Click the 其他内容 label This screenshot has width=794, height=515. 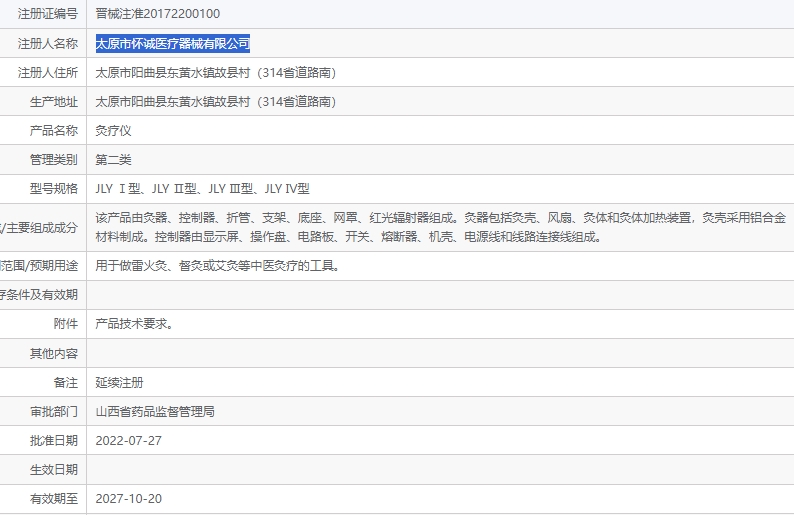tap(54, 353)
